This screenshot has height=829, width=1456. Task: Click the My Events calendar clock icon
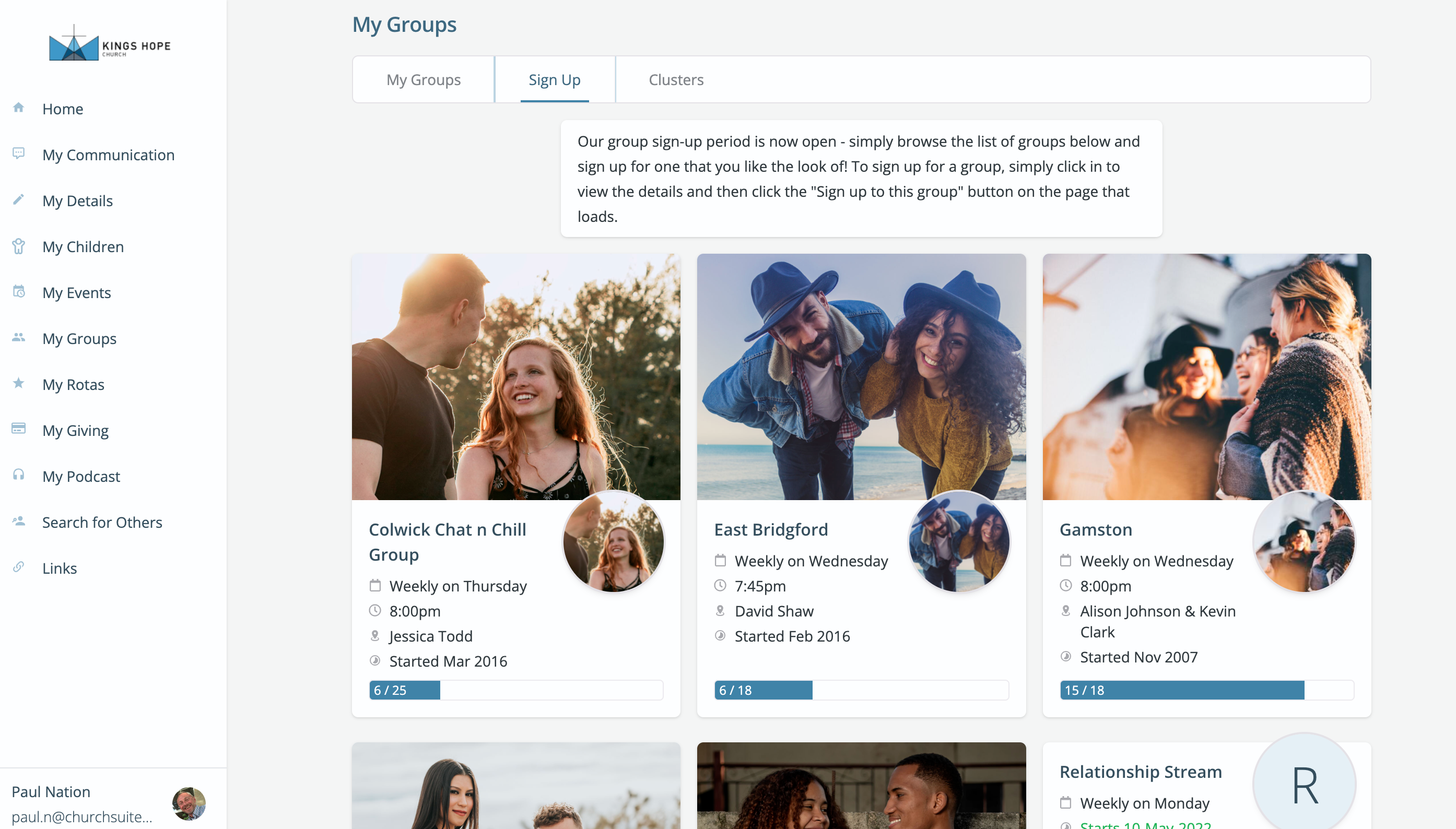click(x=19, y=291)
